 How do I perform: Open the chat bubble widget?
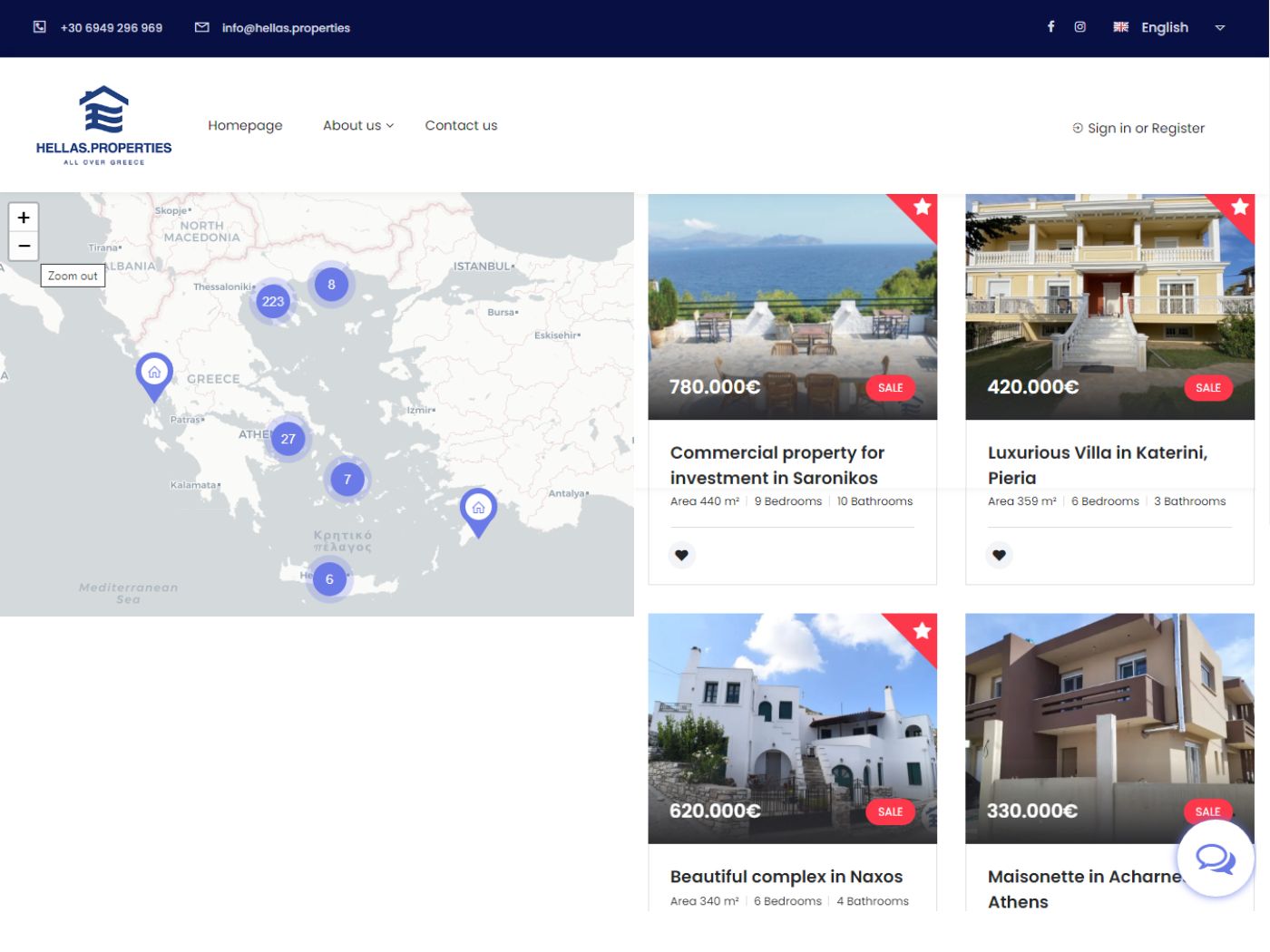coord(1216,858)
